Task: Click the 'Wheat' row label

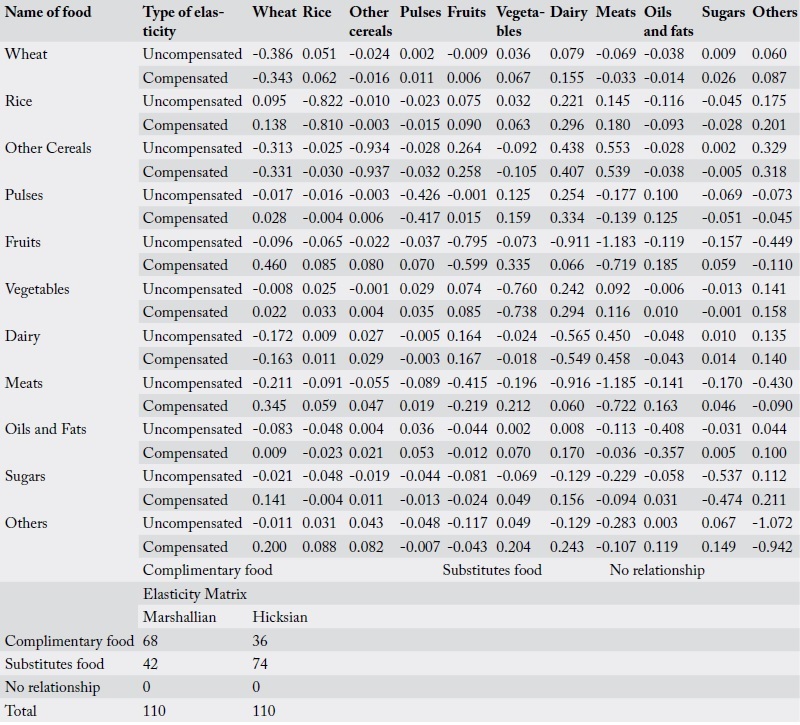Action: (x=26, y=54)
